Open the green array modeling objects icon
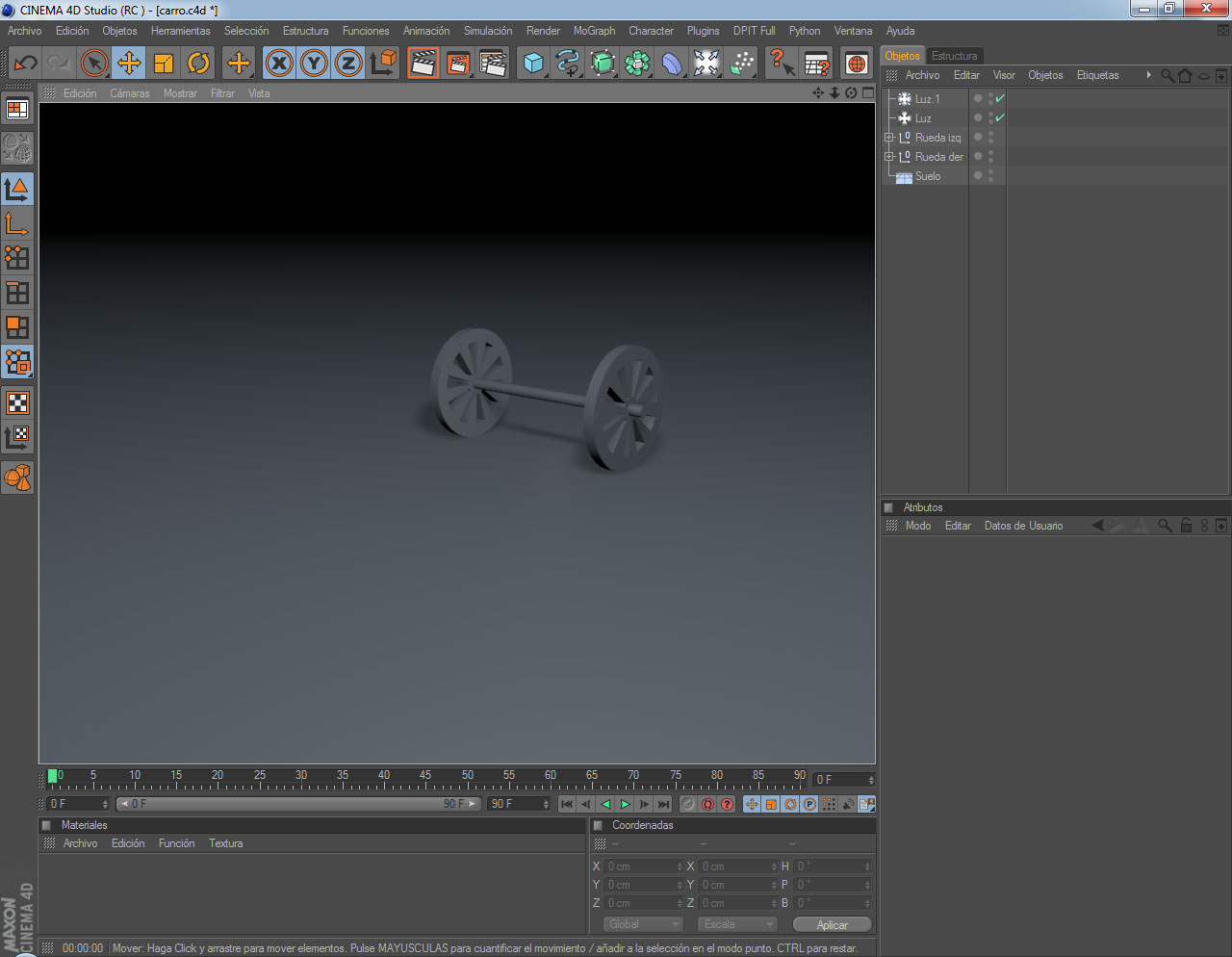1232x957 pixels. click(x=637, y=64)
